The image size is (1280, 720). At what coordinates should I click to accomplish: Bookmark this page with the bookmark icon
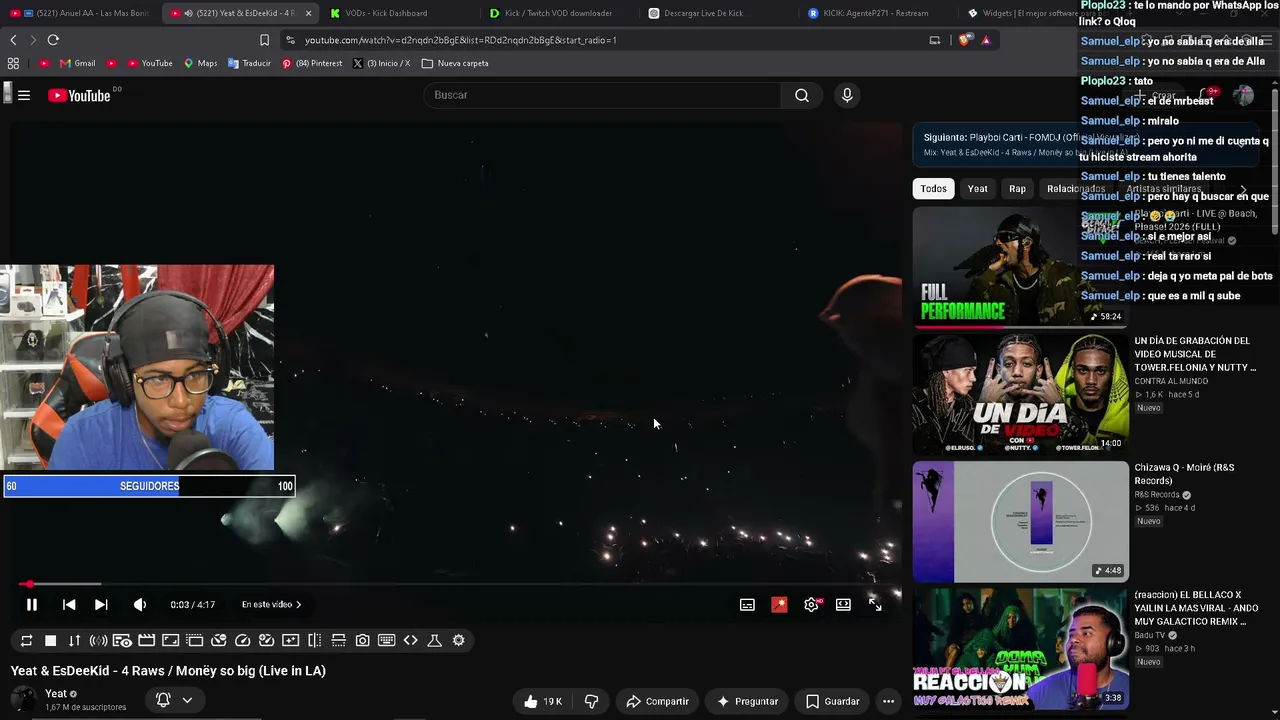pos(264,40)
